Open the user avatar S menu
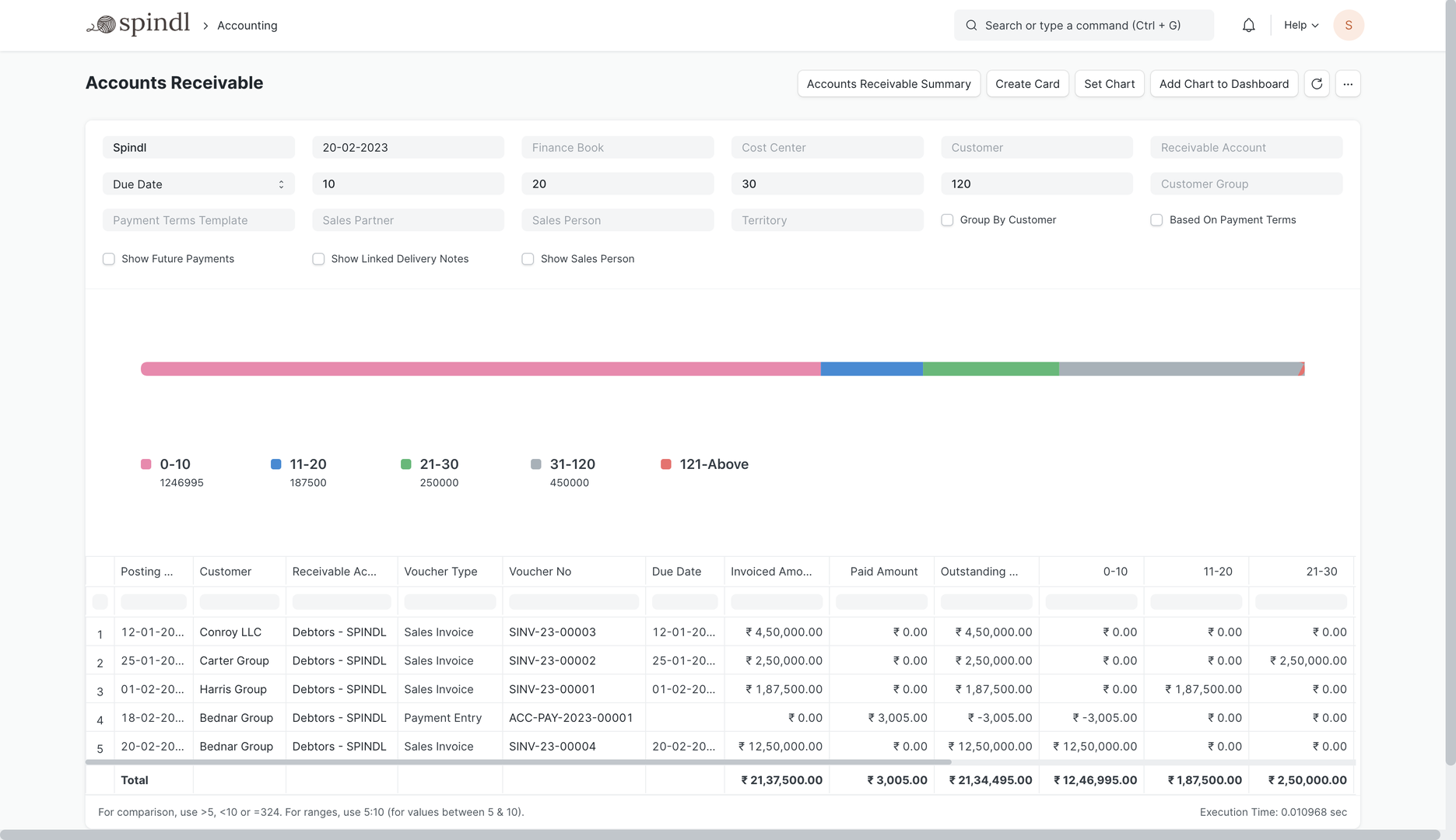The height and width of the screenshot is (840, 1456). pyautogui.click(x=1349, y=25)
